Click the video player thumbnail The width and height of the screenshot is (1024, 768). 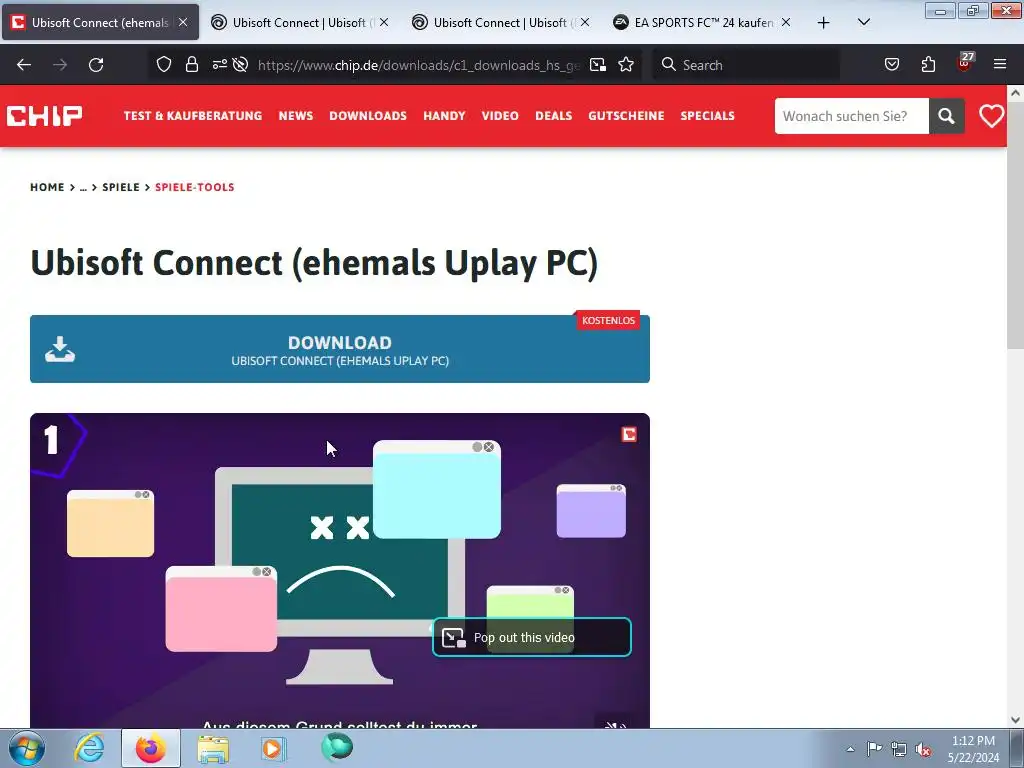[x=340, y=571]
